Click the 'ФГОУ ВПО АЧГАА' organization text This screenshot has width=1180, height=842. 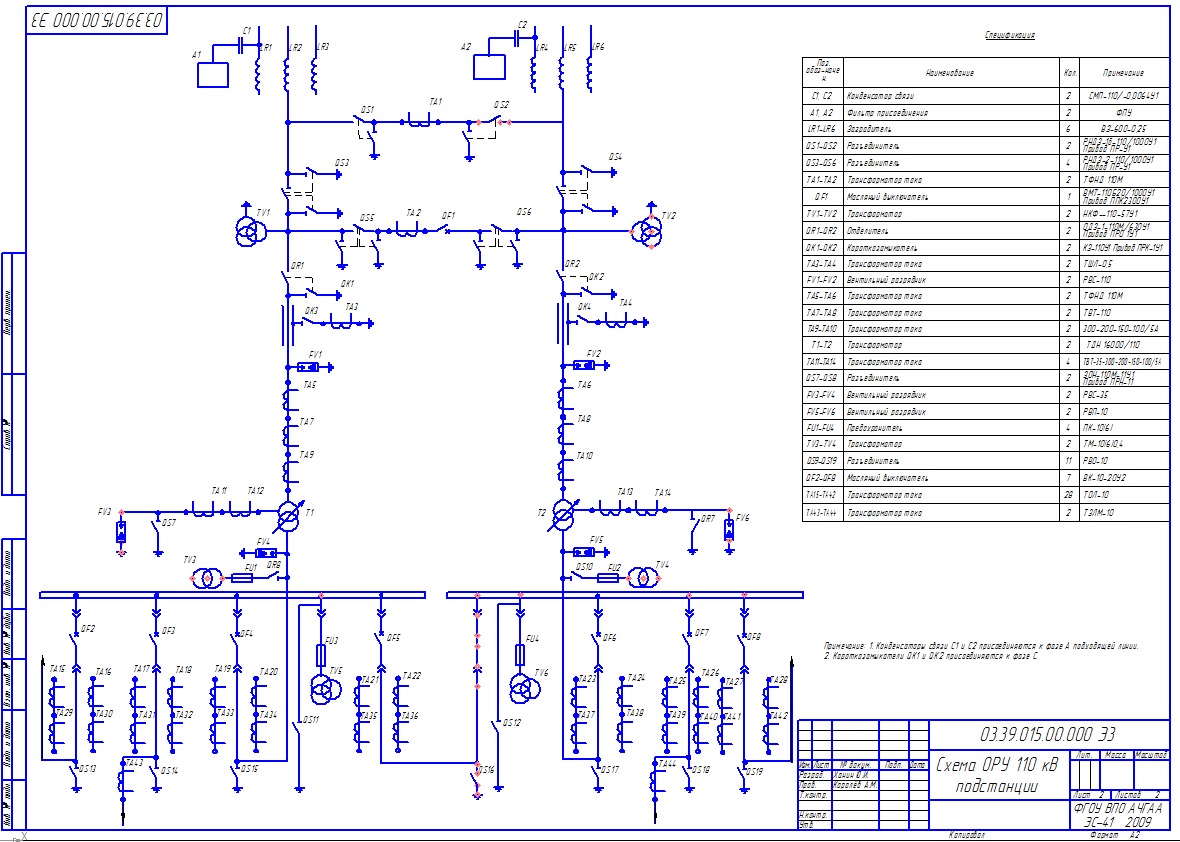coord(1117,808)
